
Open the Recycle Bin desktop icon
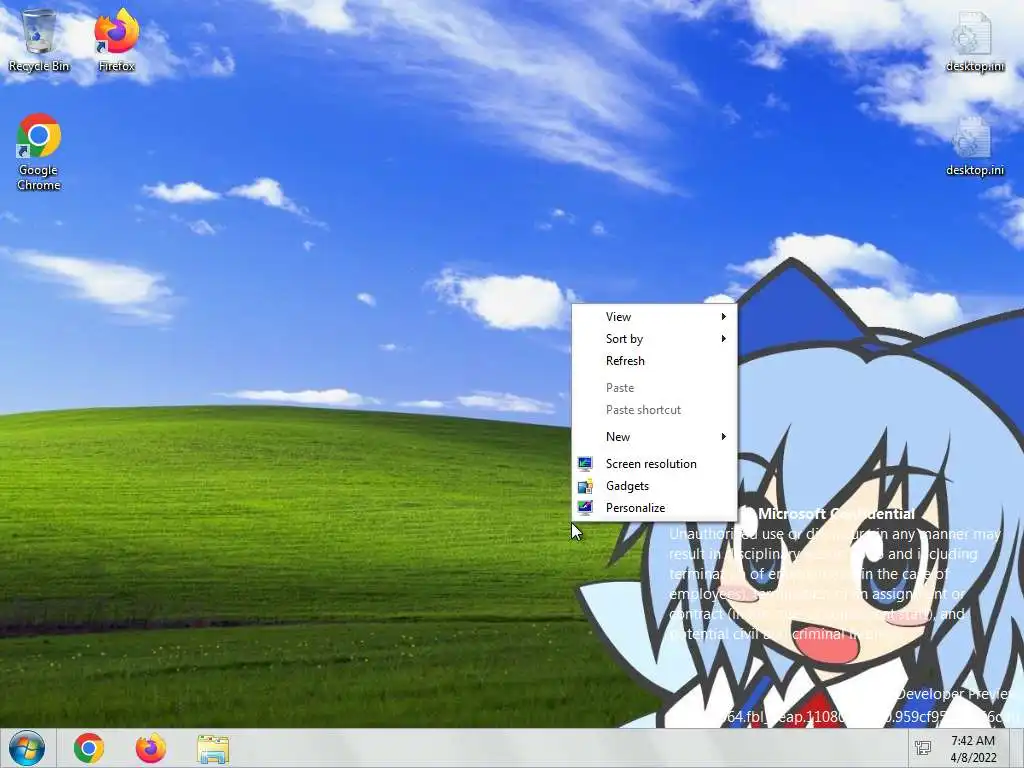point(39,40)
